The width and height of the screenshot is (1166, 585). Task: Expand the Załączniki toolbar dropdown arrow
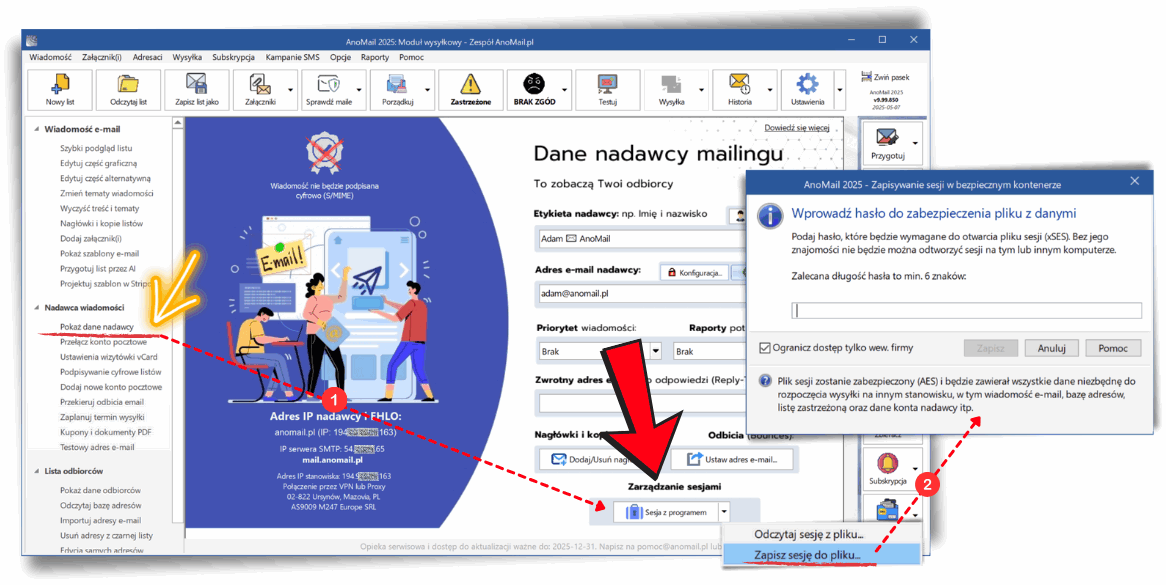pos(291,90)
